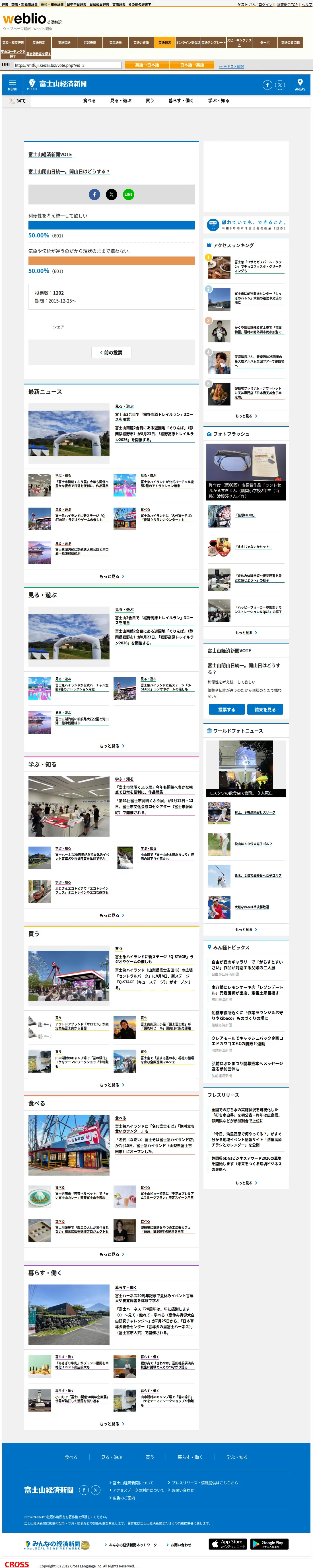The image size is (313, 1568).
Task: Open 最新ニュース featured trail-race arch photo
Action: click(69, 433)
